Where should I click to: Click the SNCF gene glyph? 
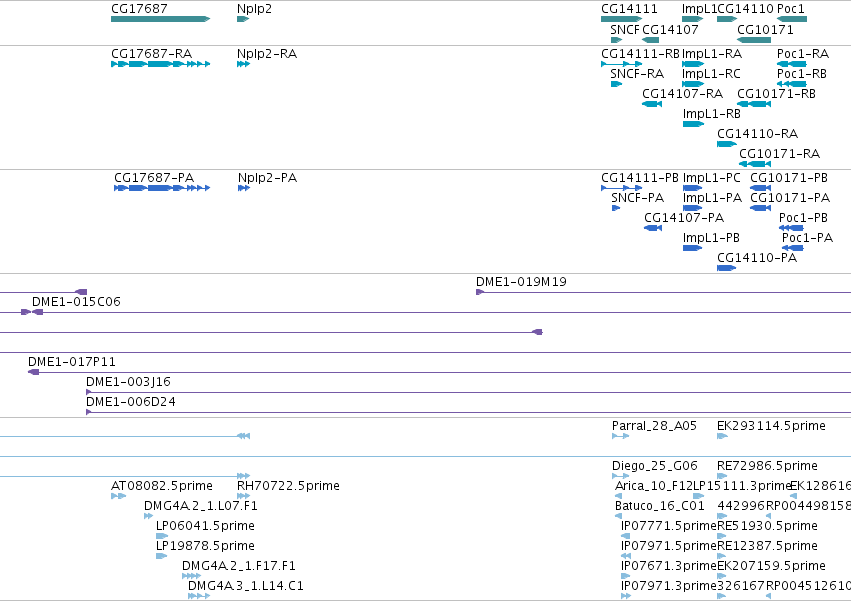[x=617, y=40]
